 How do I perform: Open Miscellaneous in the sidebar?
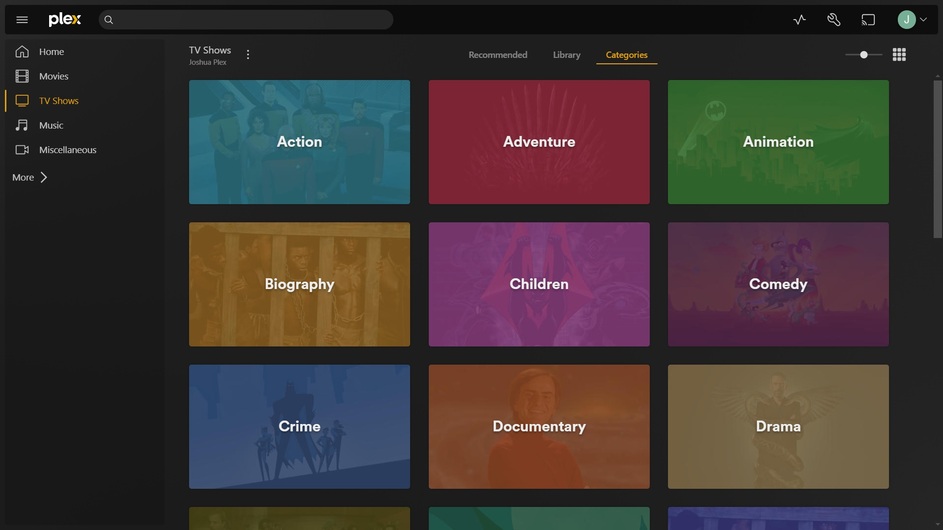(x=67, y=150)
